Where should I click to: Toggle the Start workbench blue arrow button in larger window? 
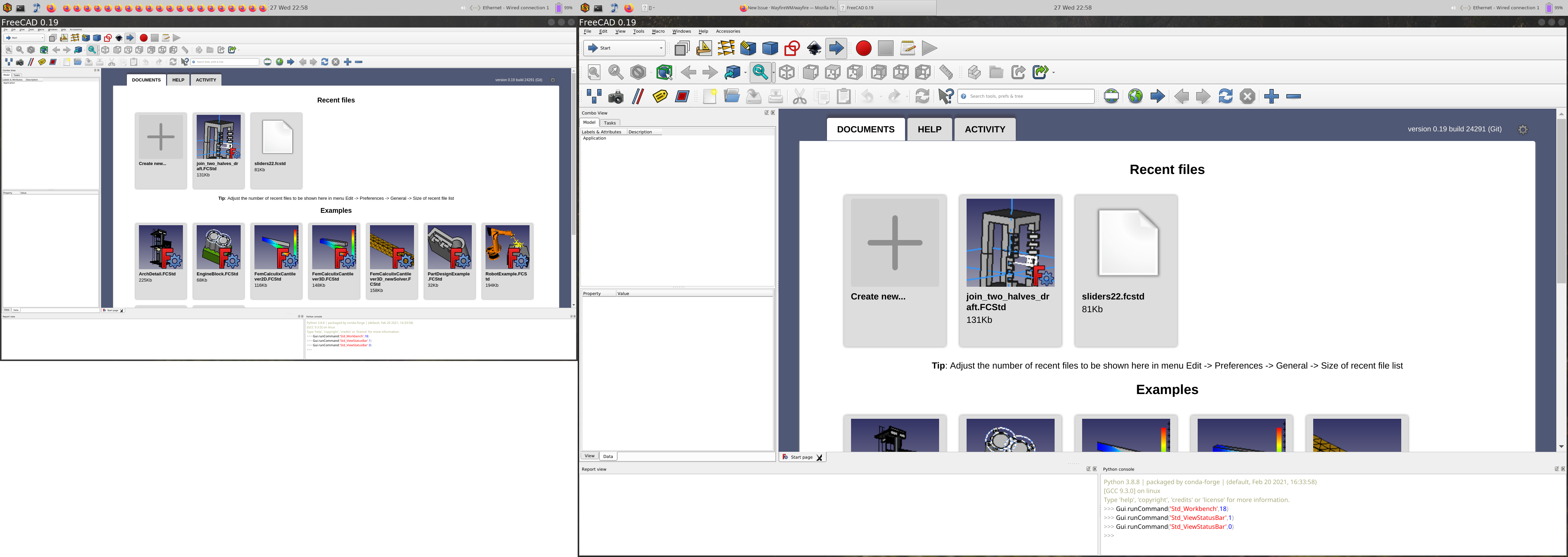coord(836,48)
